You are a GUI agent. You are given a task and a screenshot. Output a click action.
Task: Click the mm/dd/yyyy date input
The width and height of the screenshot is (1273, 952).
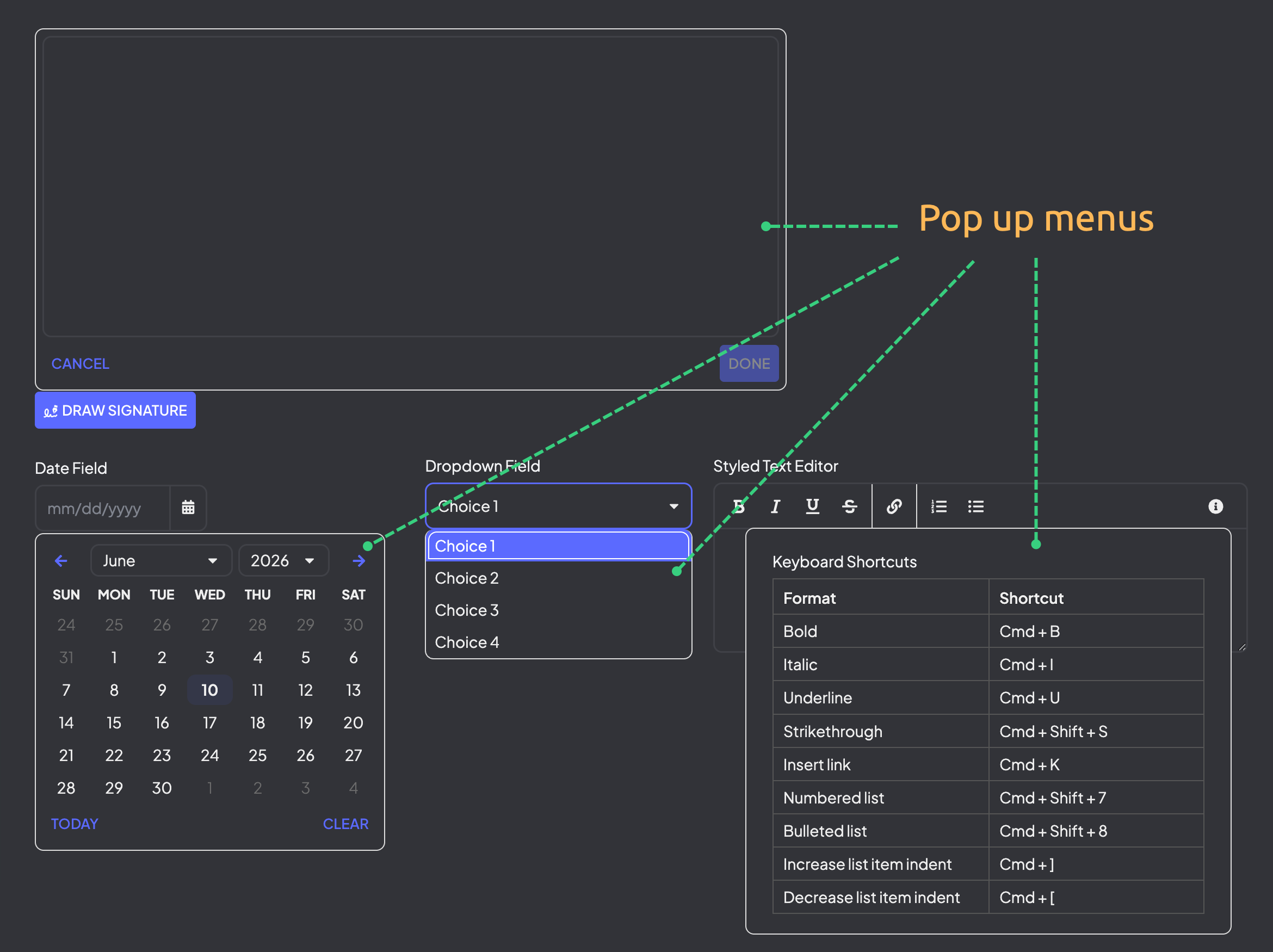click(x=103, y=508)
